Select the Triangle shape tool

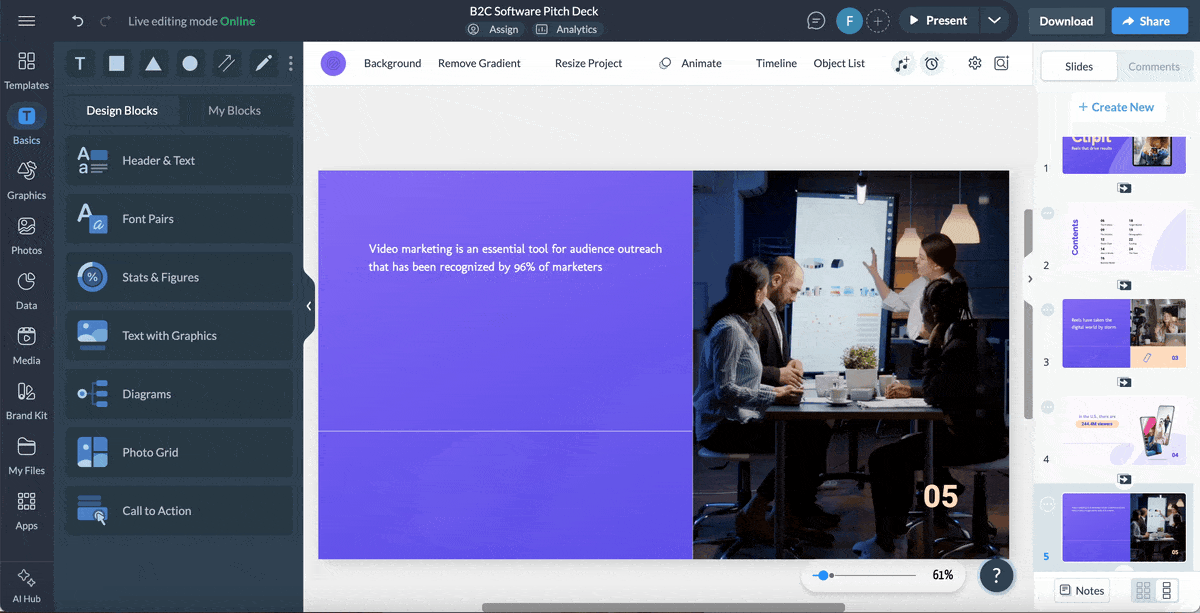click(153, 63)
